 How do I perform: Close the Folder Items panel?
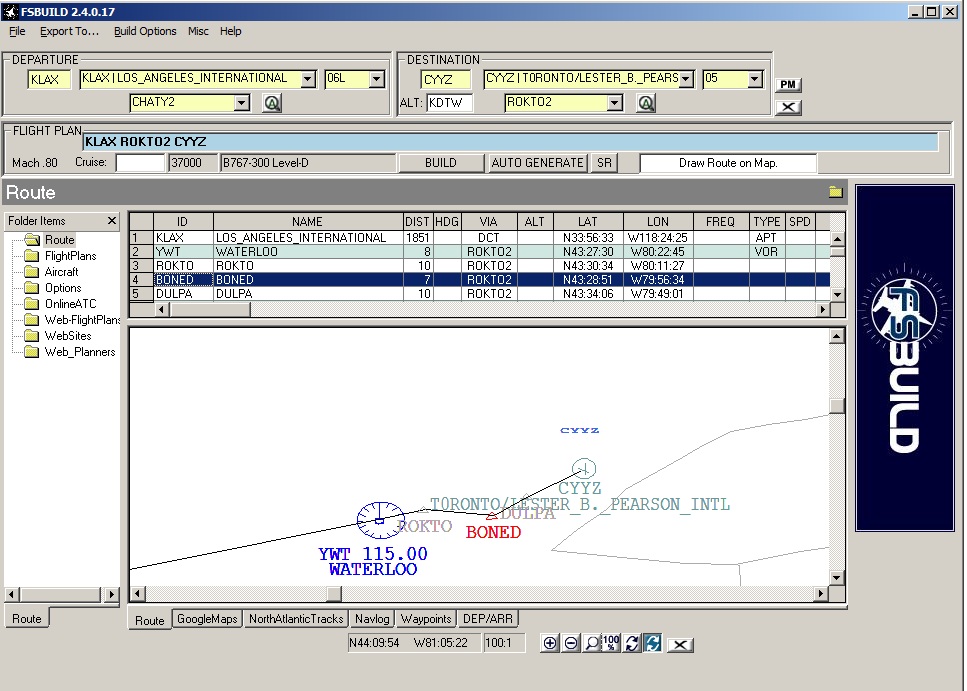pyautogui.click(x=112, y=220)
